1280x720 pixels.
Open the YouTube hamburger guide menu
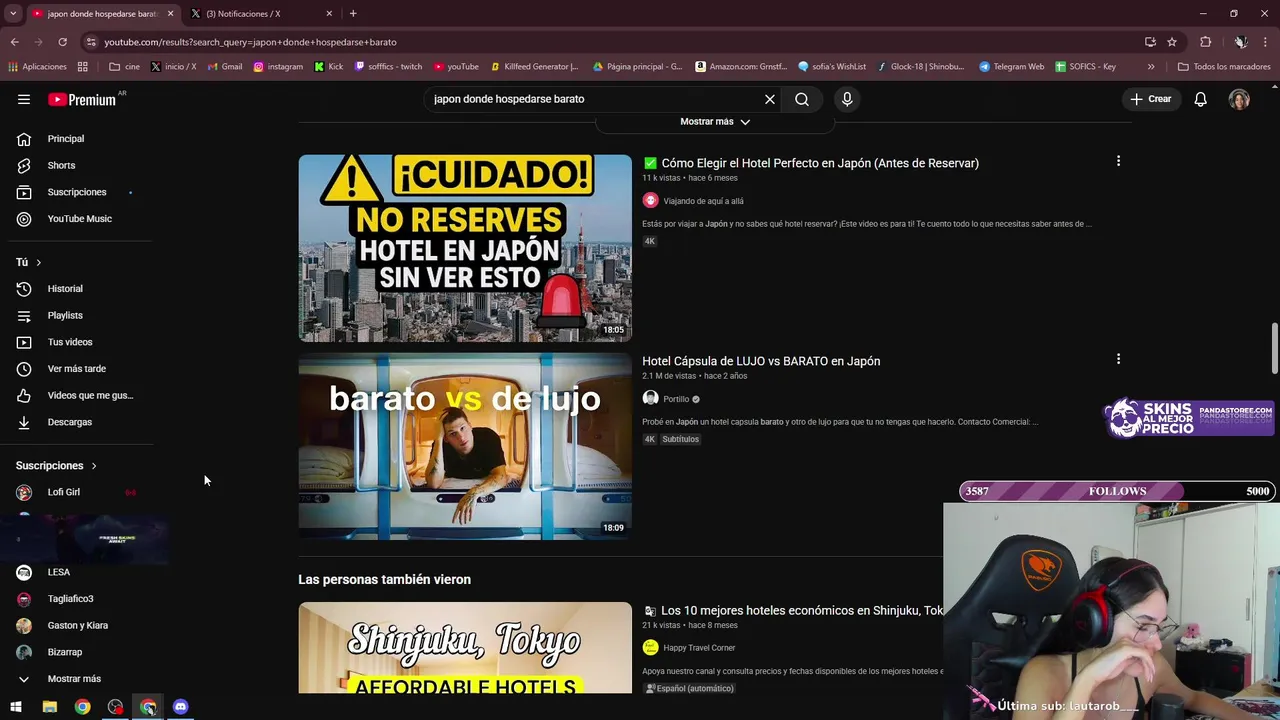click(x=24, y=99)
